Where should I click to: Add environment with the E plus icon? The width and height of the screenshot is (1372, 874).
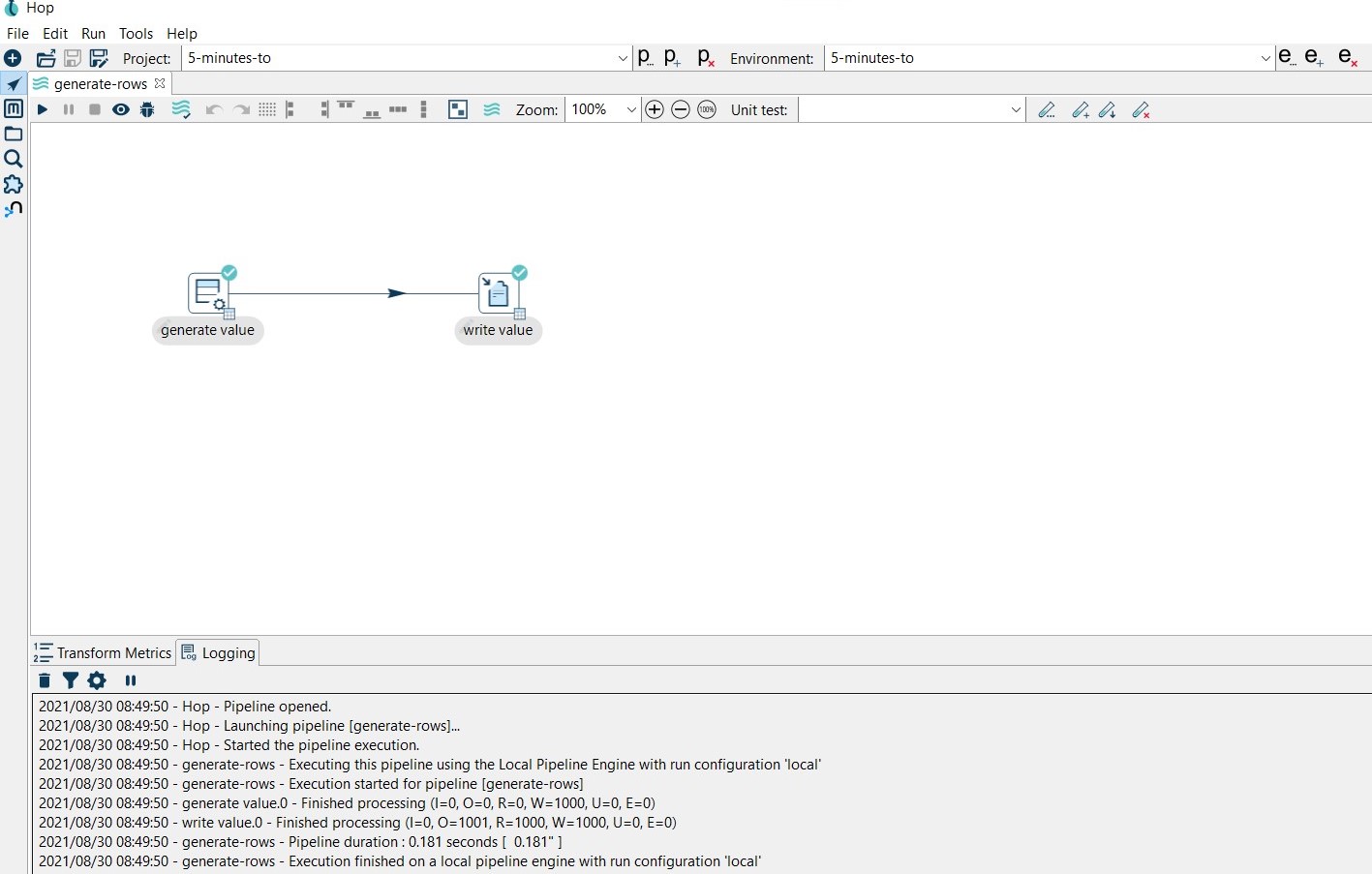[1314, 58]
